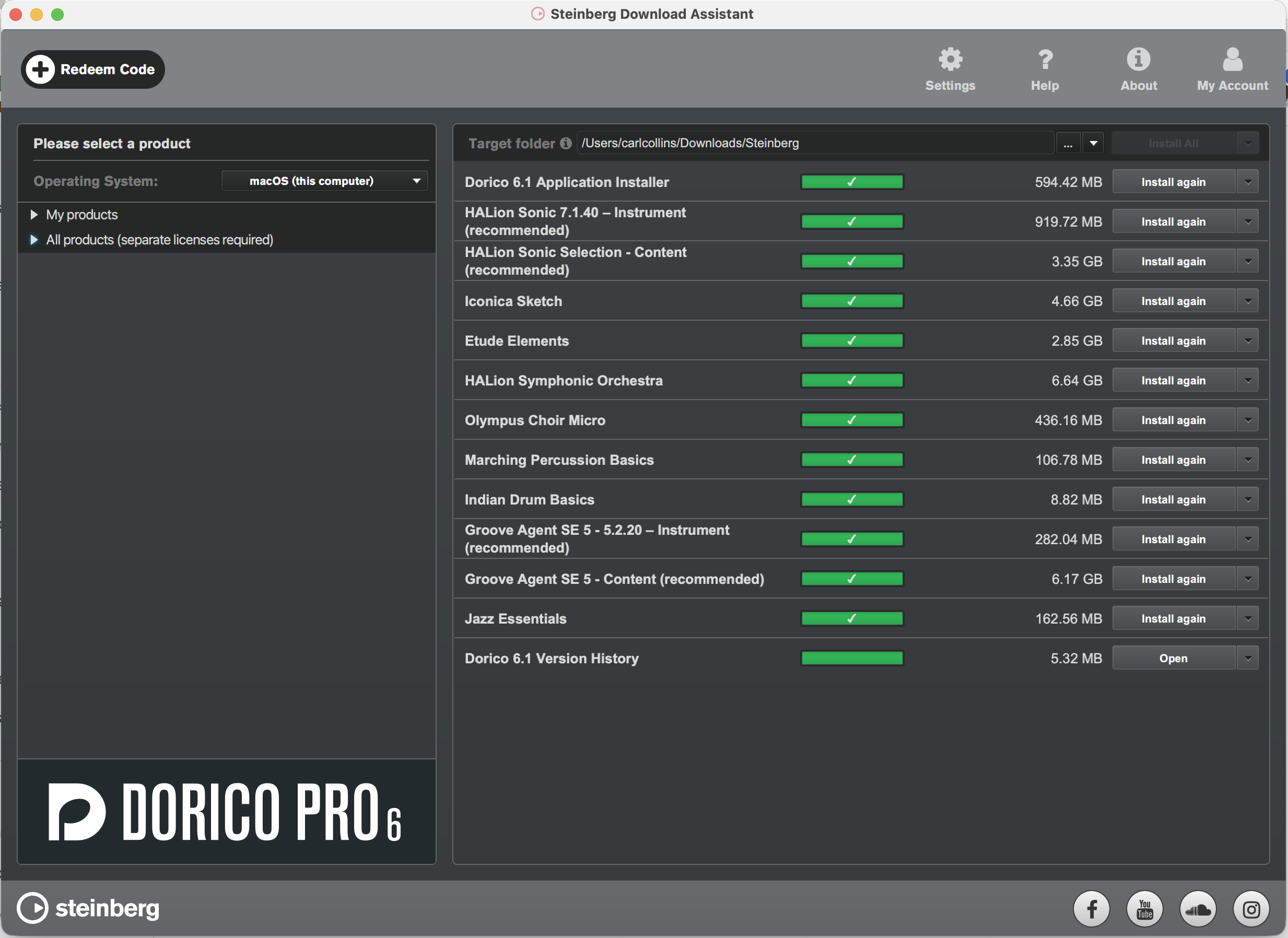The width and height of the screenshot is (1288, 938).
Task: Open the Settings gear icon
Action: 950,60
